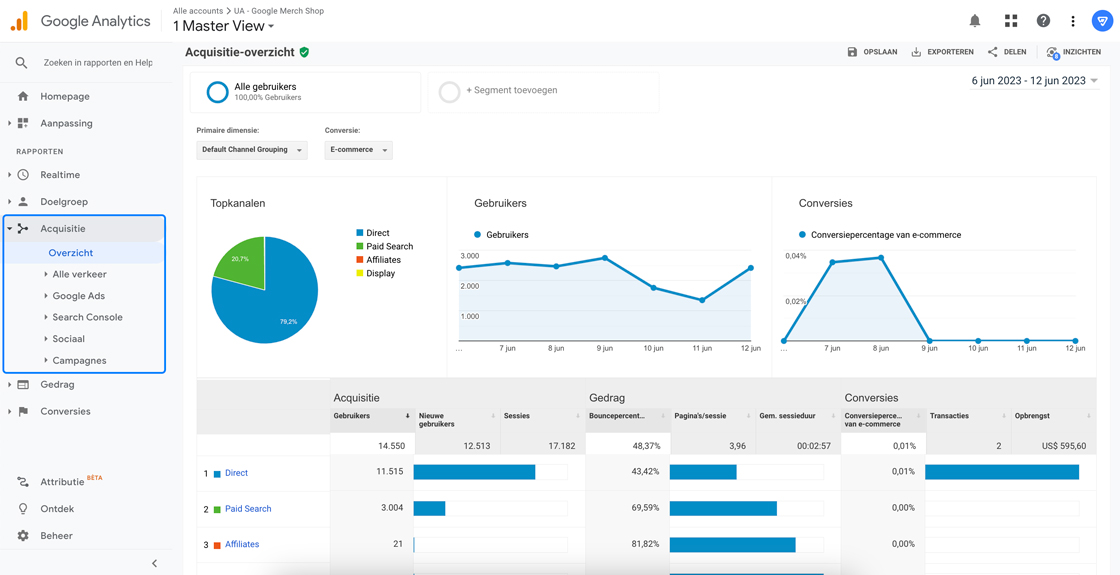
Task: Click the search reports input field
Action: [98, 63]
